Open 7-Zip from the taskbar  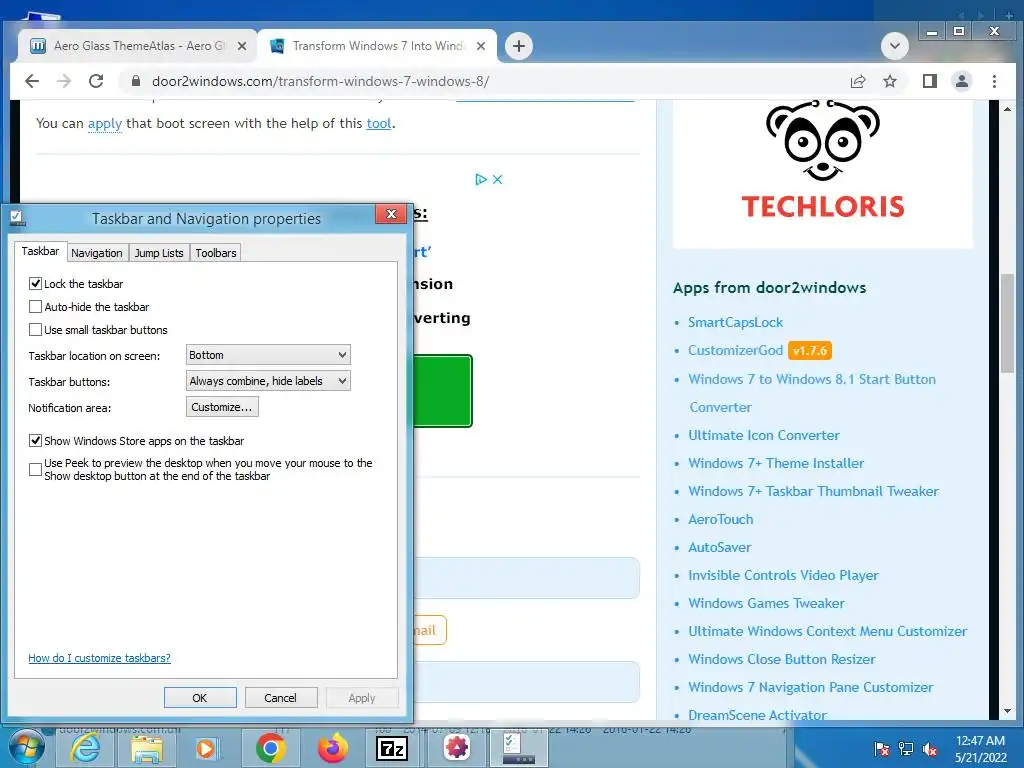pos(392,748)
